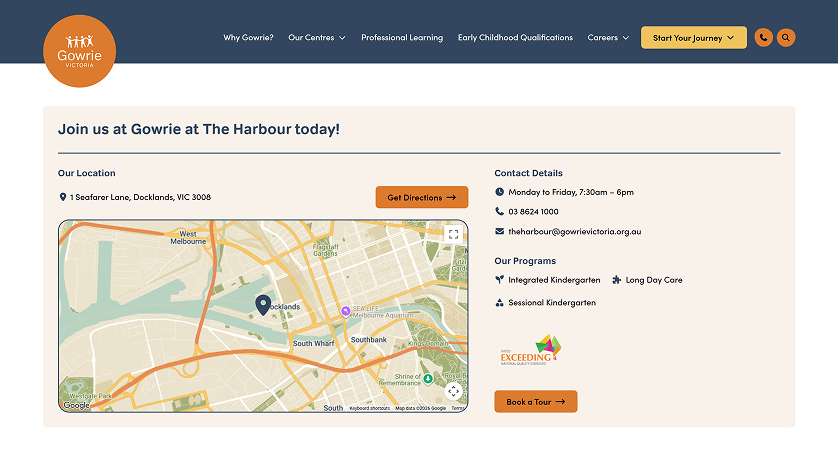Click the Google logo on the map
This screenshot has height=471, width=838.
(x=76, y=405)
